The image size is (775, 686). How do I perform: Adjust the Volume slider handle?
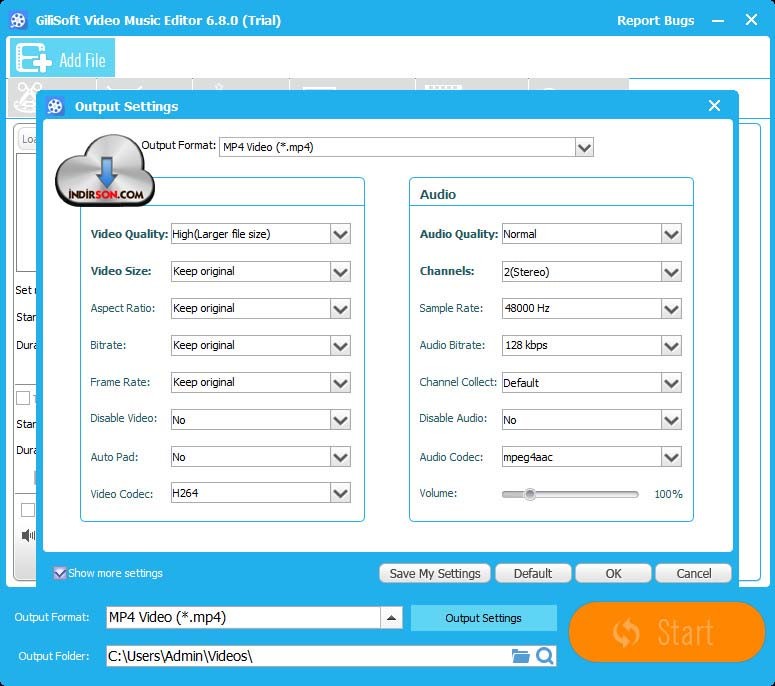tap(530, 494)
